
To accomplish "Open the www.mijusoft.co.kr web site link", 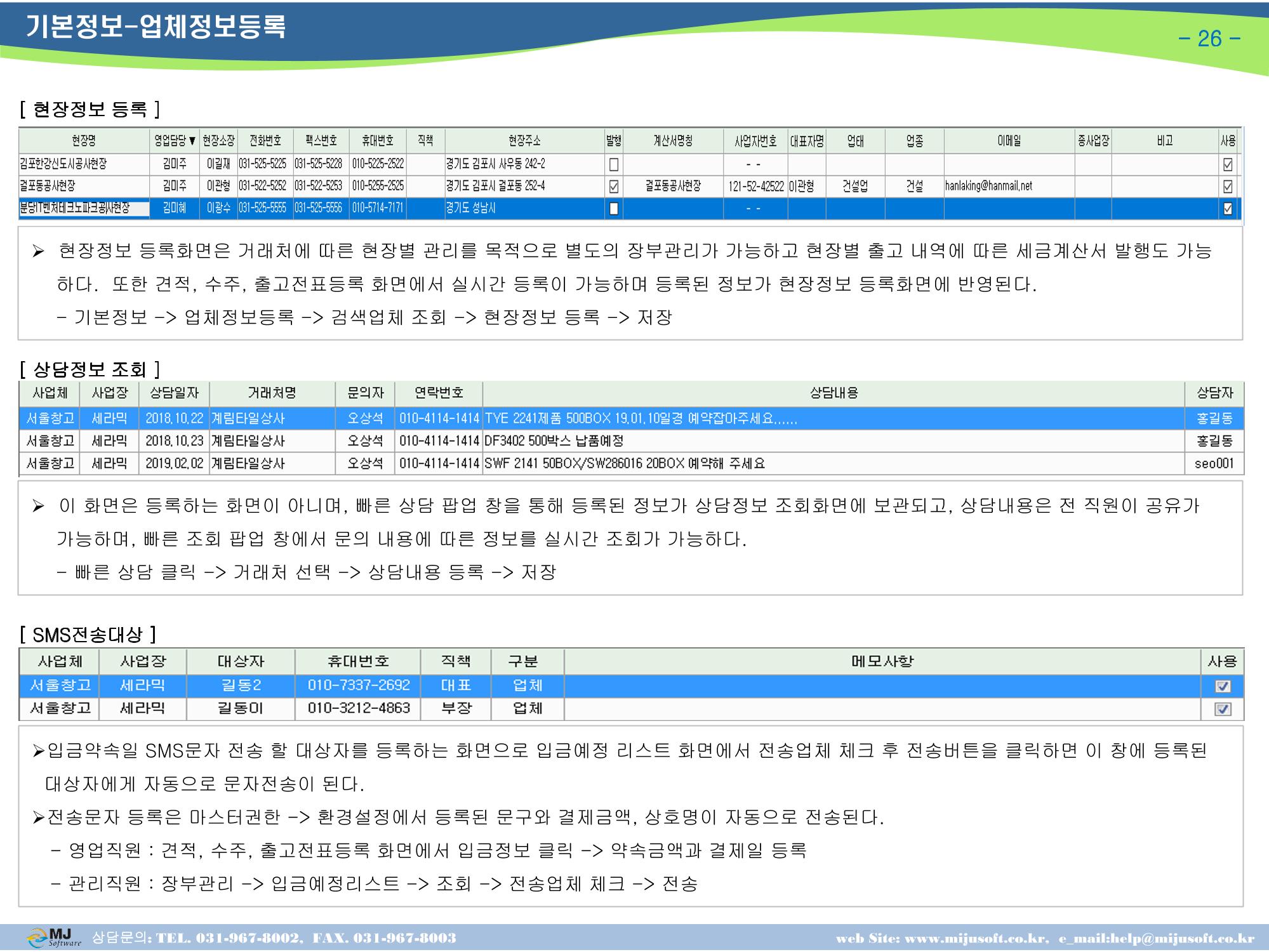I will (976, 939).
